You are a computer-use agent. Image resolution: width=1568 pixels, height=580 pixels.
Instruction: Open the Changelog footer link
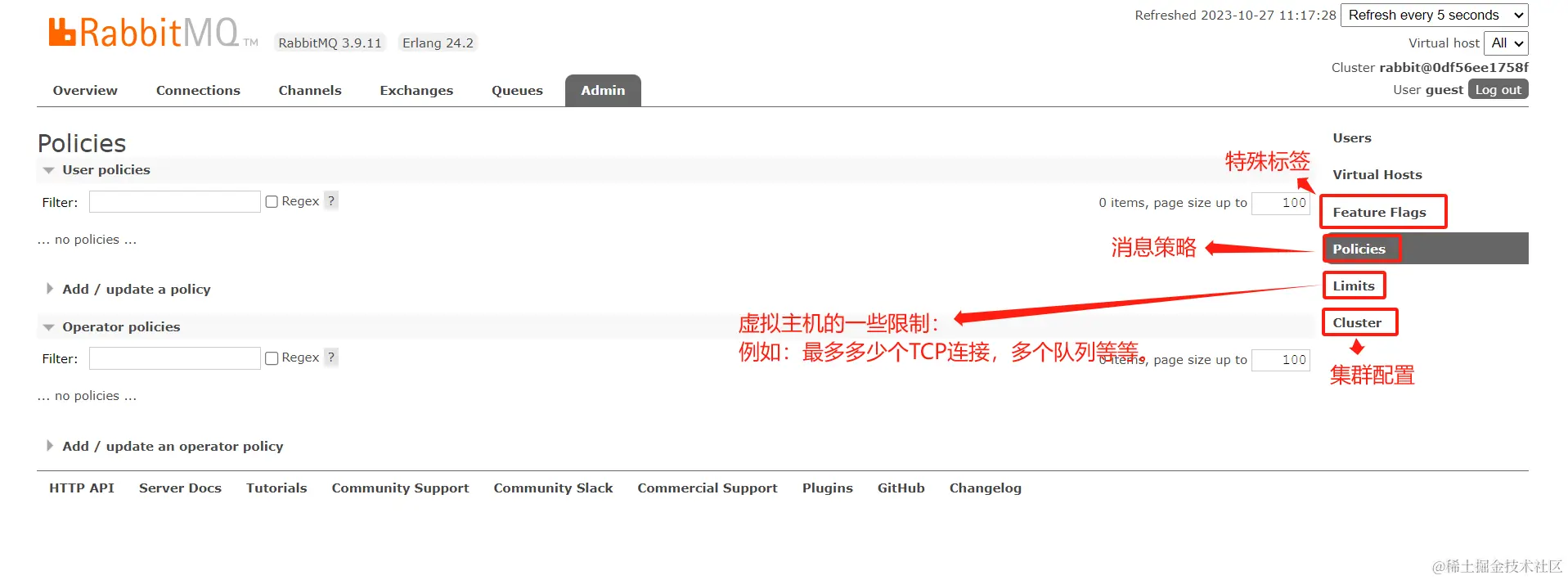point(985,488)
